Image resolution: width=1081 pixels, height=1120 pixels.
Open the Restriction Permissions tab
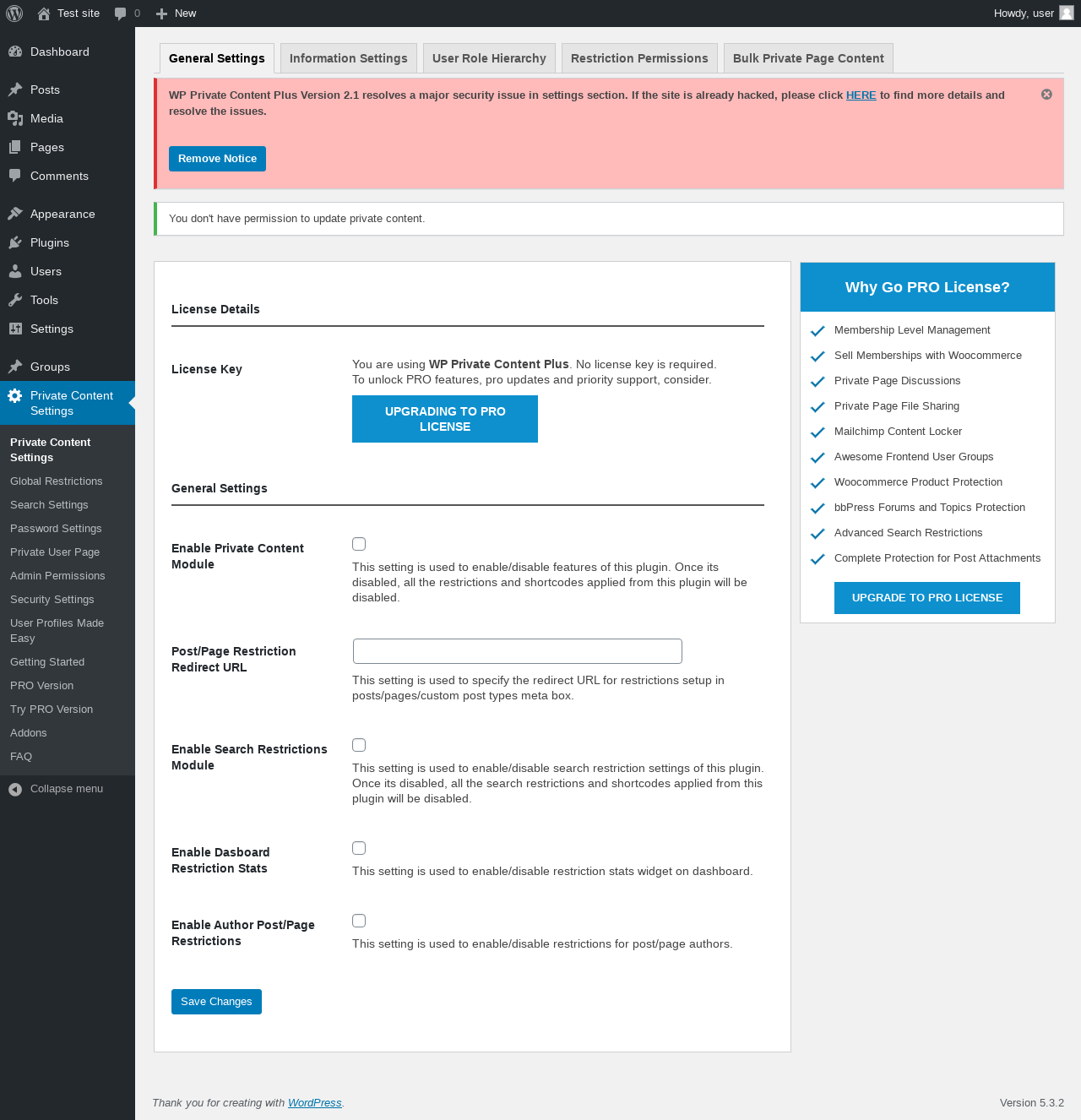(x=639, y=58)
